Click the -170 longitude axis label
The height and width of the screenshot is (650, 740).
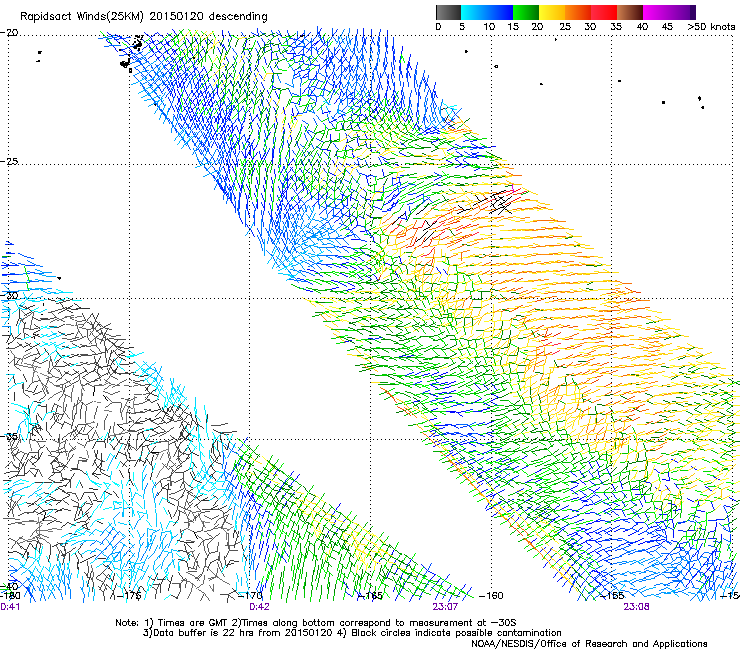coord(250,595)
